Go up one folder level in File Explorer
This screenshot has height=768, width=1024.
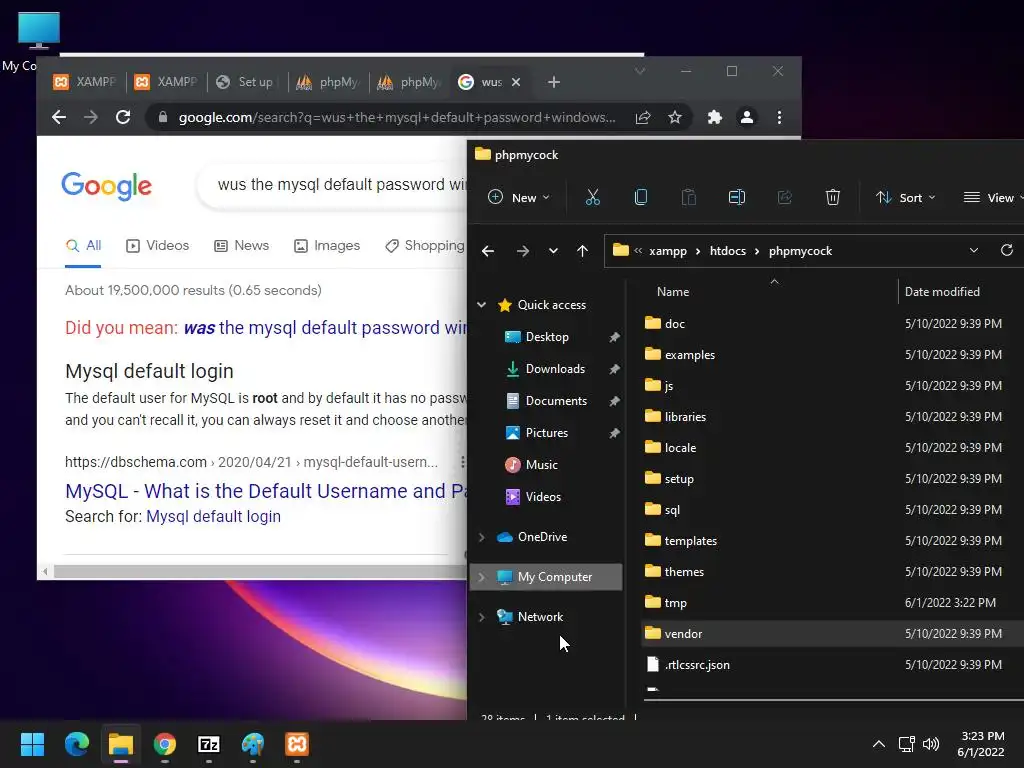583,251
